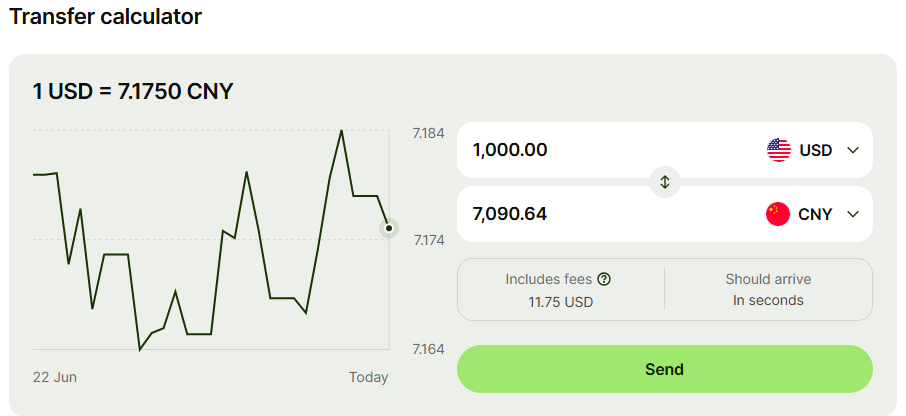Viewport: 906px width, 416px height.
Task: Open the CNY currency selector
Action: [813, 214]
